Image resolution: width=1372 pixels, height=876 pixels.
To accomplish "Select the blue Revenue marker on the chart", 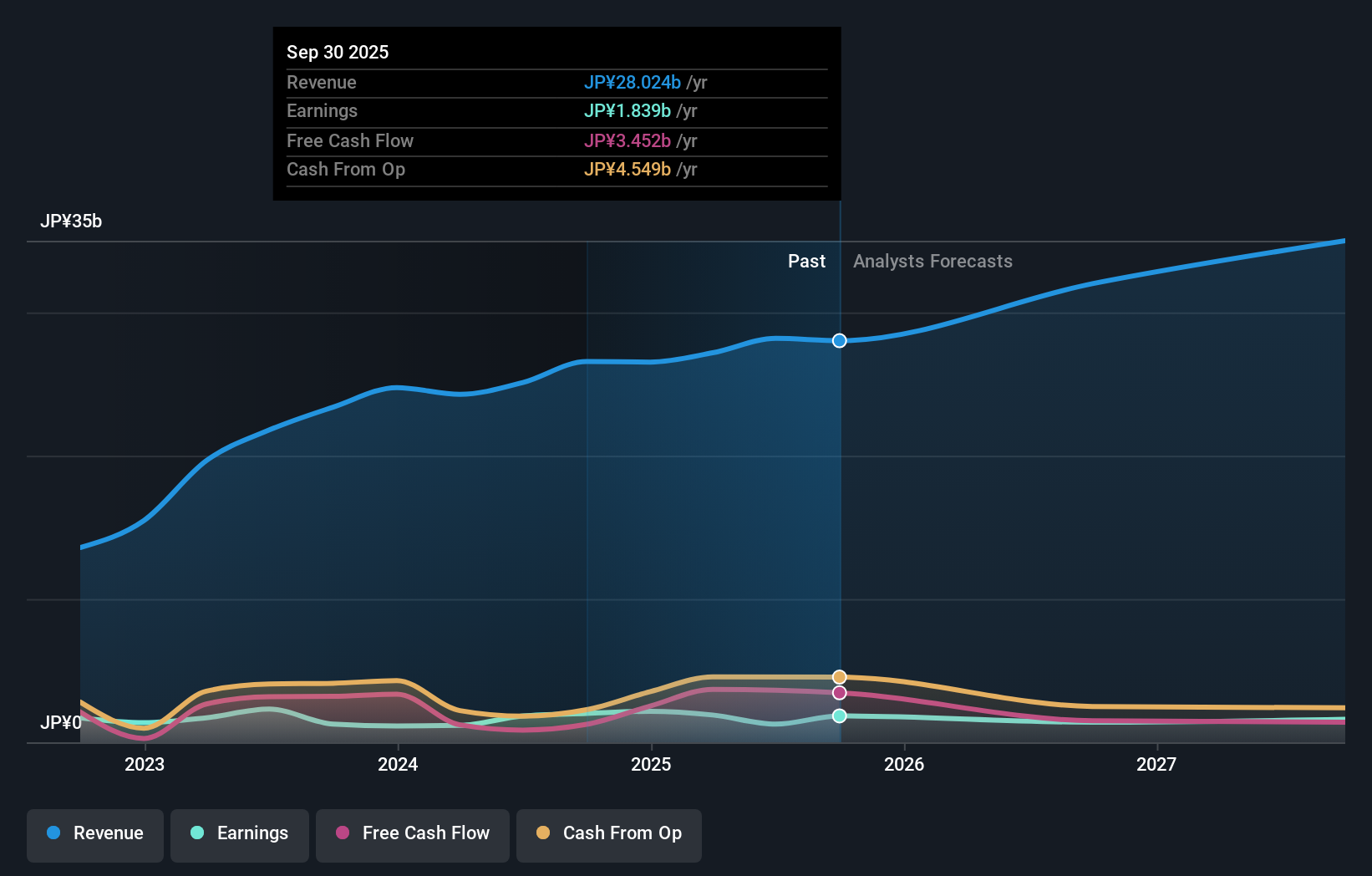I will (839, 340).
